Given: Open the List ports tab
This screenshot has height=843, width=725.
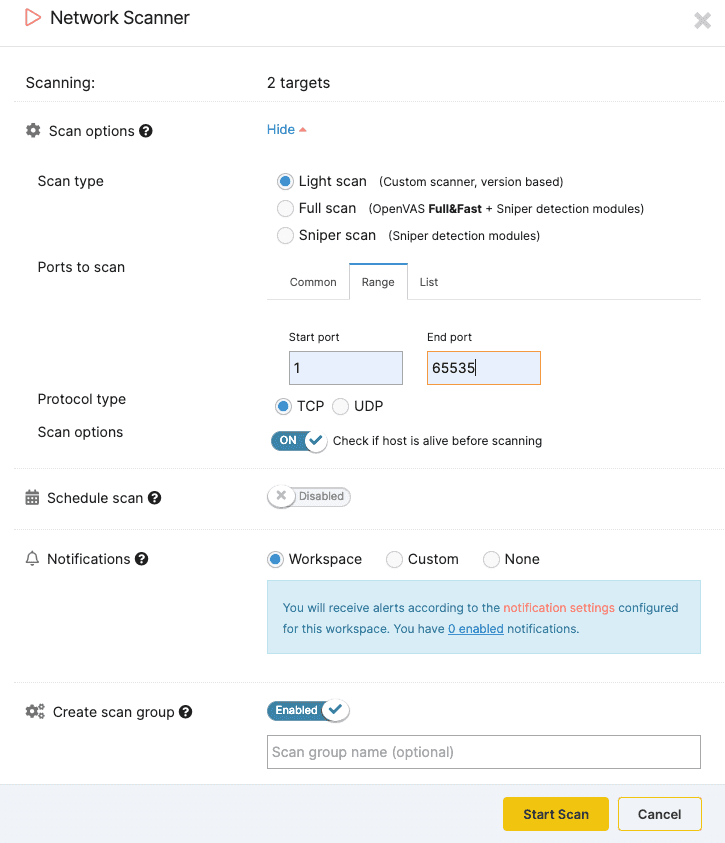Looking at the screenshot, I should click(429, 282).
